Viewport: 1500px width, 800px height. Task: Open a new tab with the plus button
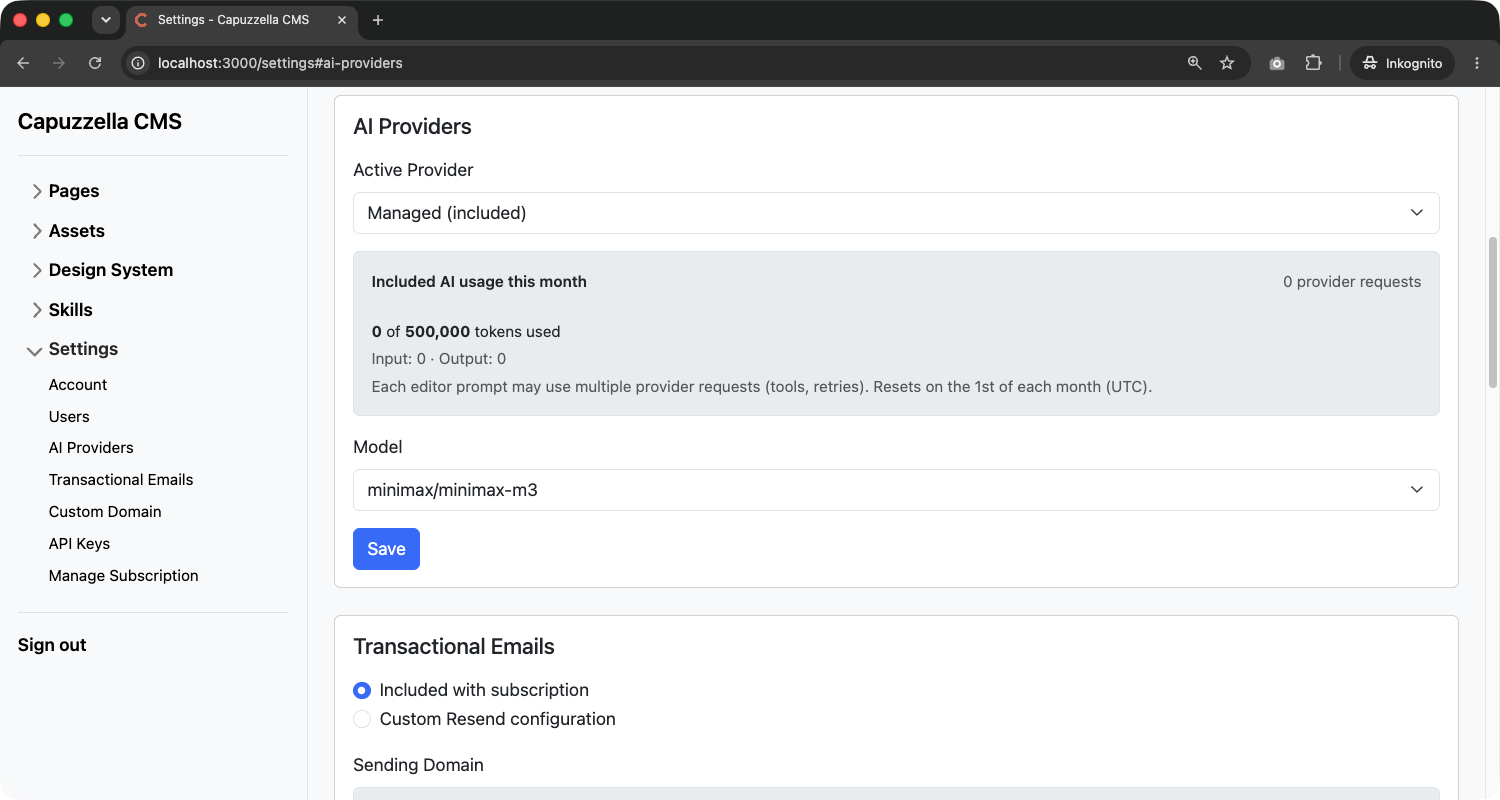pos(377,20)
